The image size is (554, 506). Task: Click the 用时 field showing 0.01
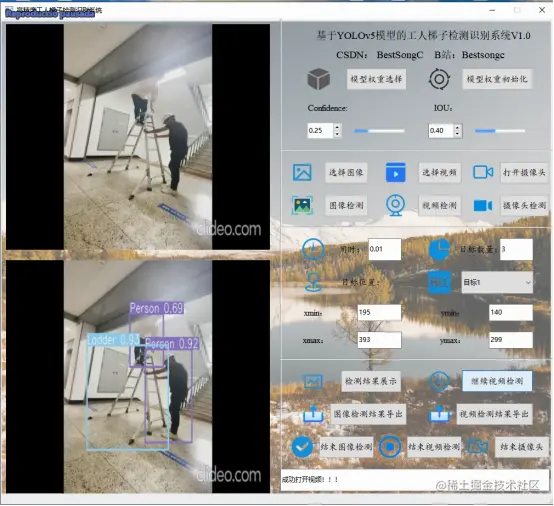coord(384,249)
